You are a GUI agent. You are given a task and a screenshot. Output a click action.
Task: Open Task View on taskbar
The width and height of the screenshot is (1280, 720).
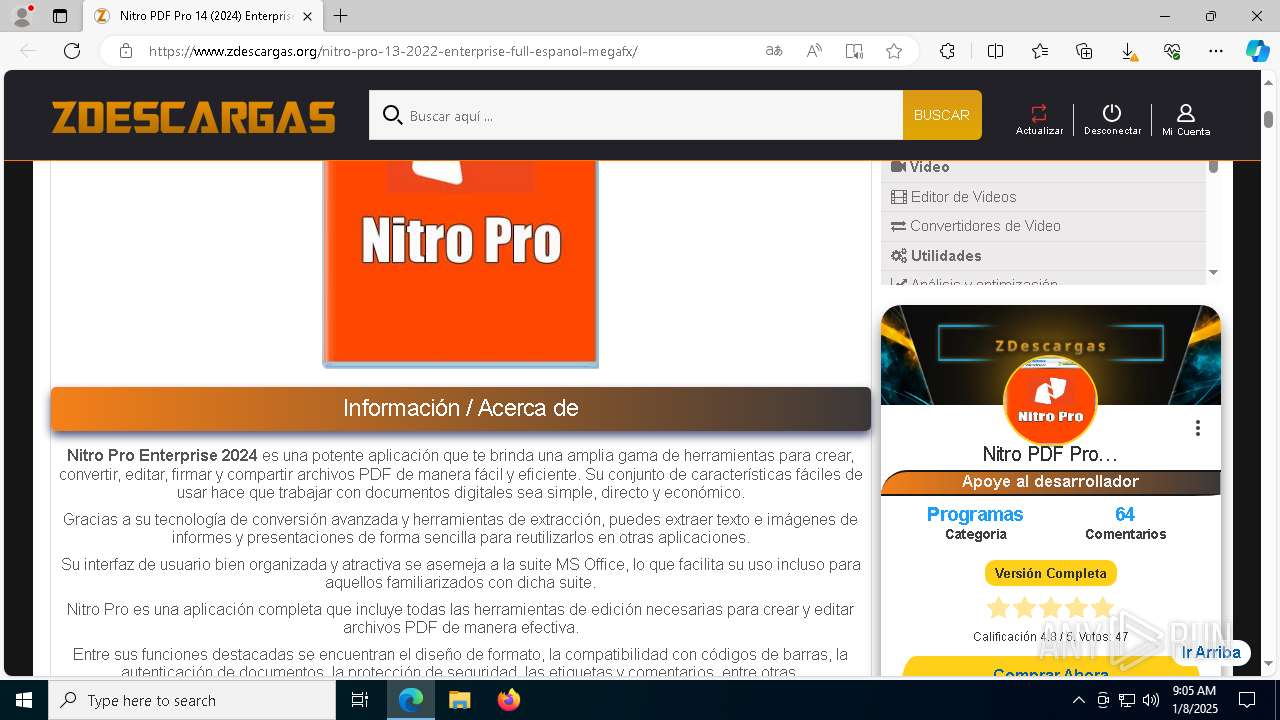(360, 700)
